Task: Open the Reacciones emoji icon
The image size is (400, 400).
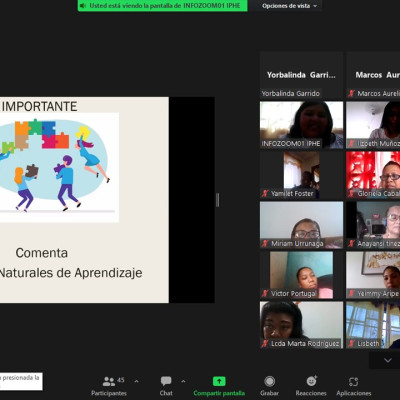Action: 311,381
